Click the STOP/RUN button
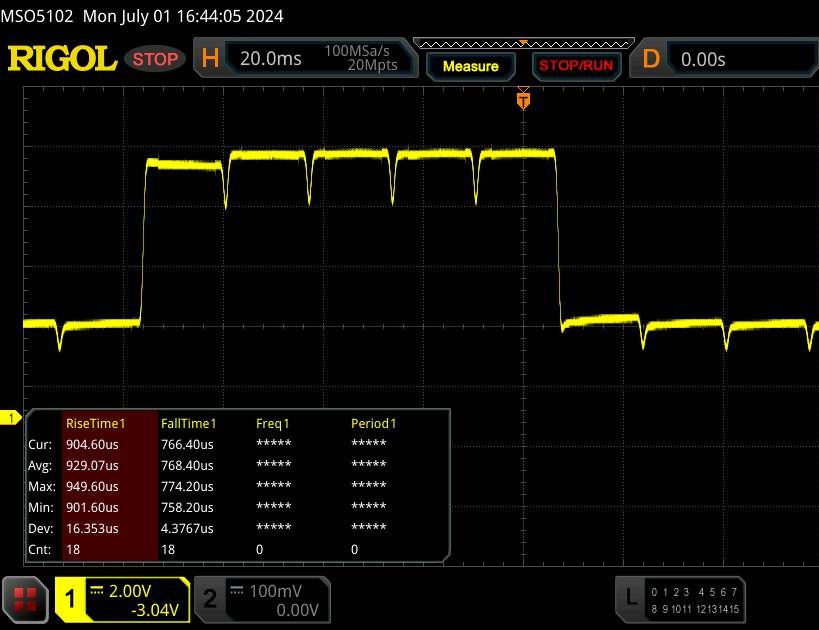This screenshot has width=819, height=630. 576,66
